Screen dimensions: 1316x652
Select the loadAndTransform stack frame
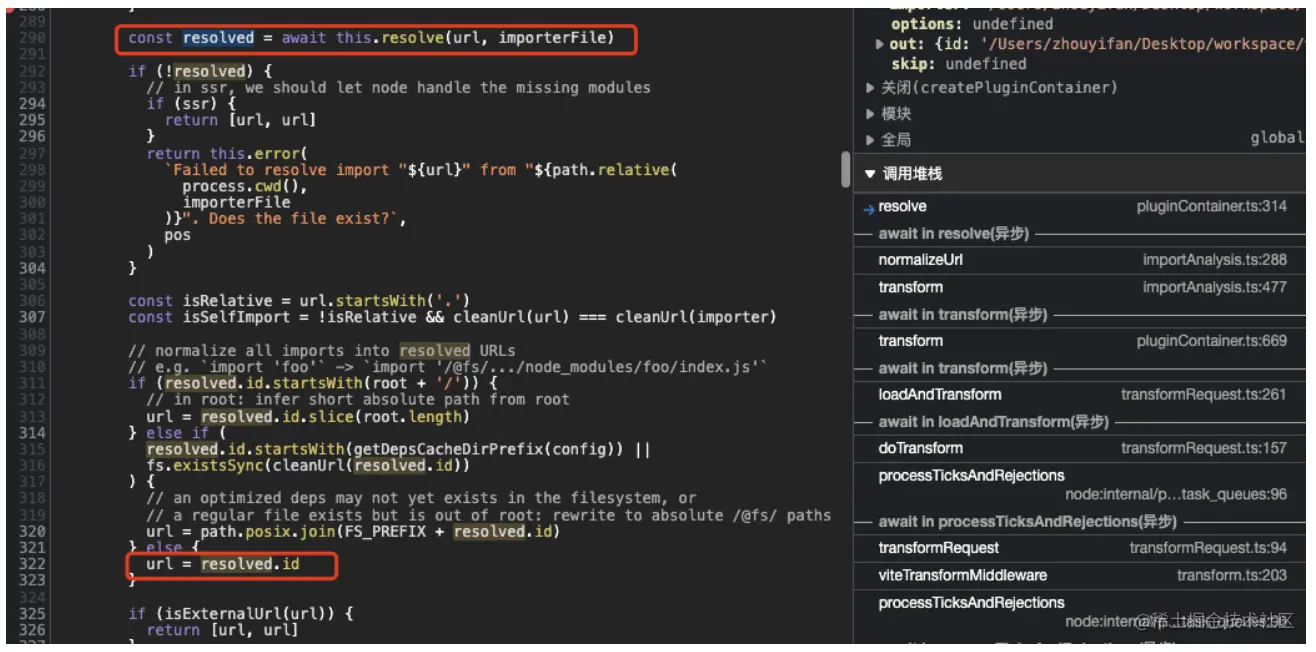[938, 394]
